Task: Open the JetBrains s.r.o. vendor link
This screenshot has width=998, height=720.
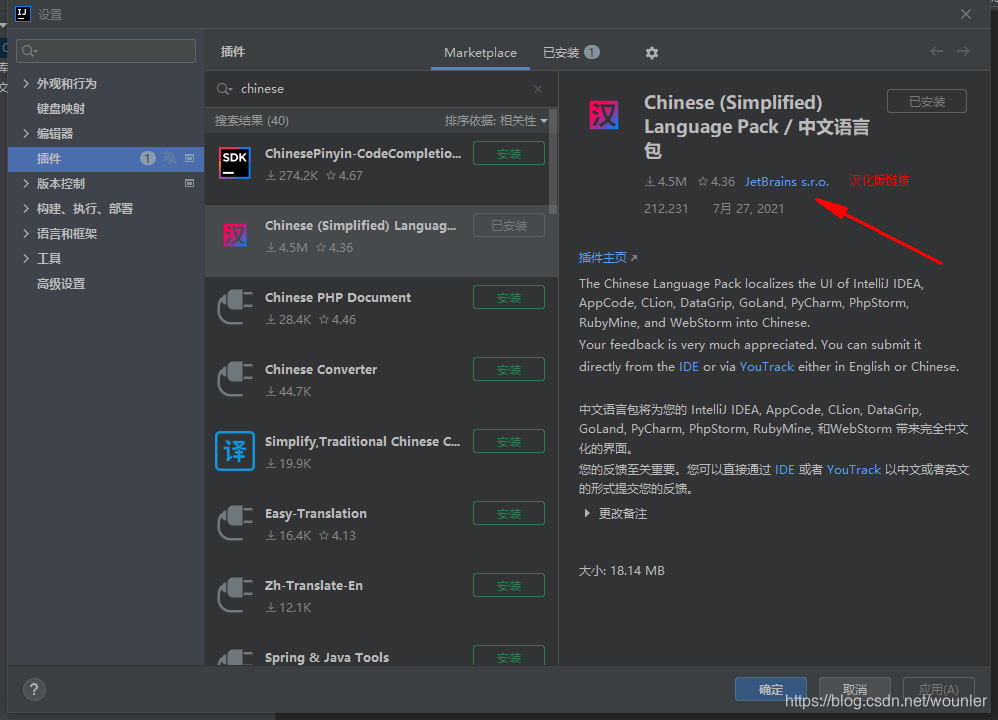Action: coord(787,181)
